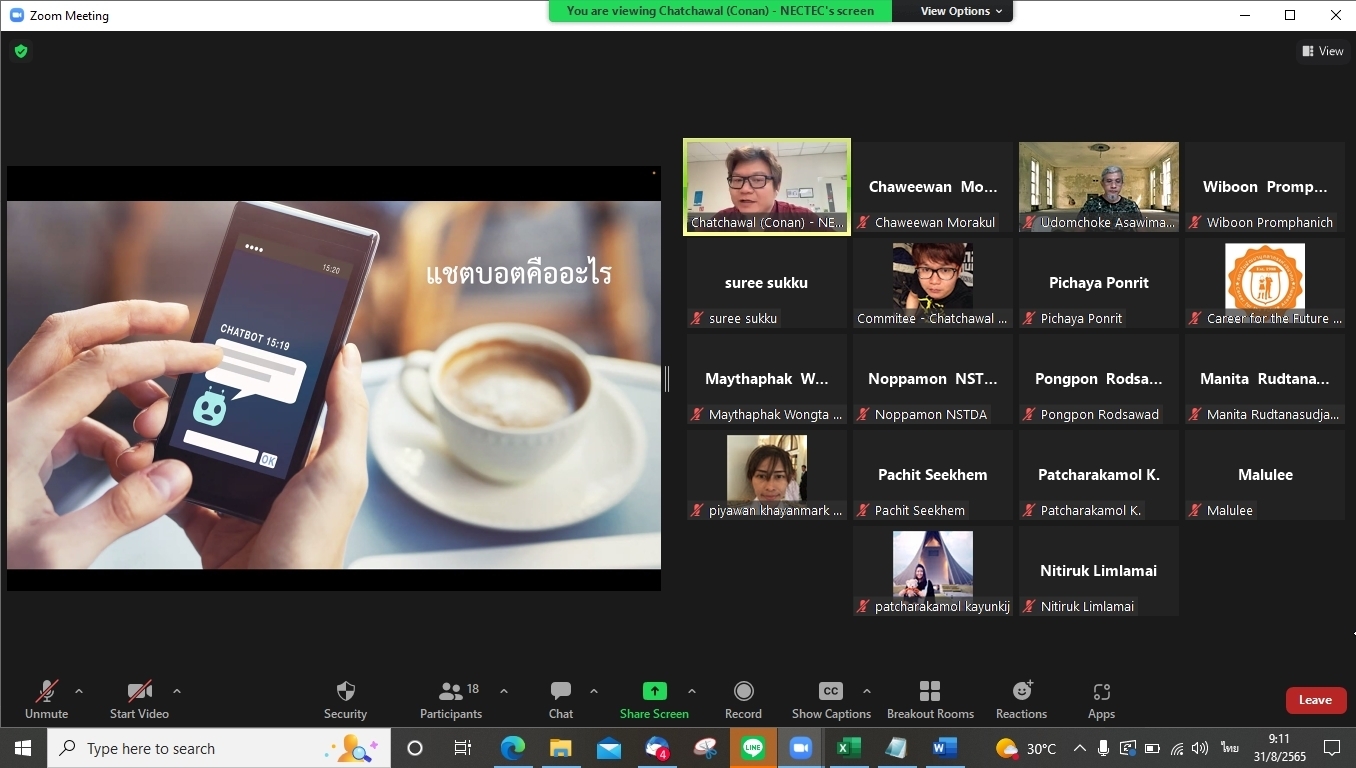This screenshot has width=1356, height=768.
Task: Expand audio options arrow beside Unmute
Action: (79, 691)
